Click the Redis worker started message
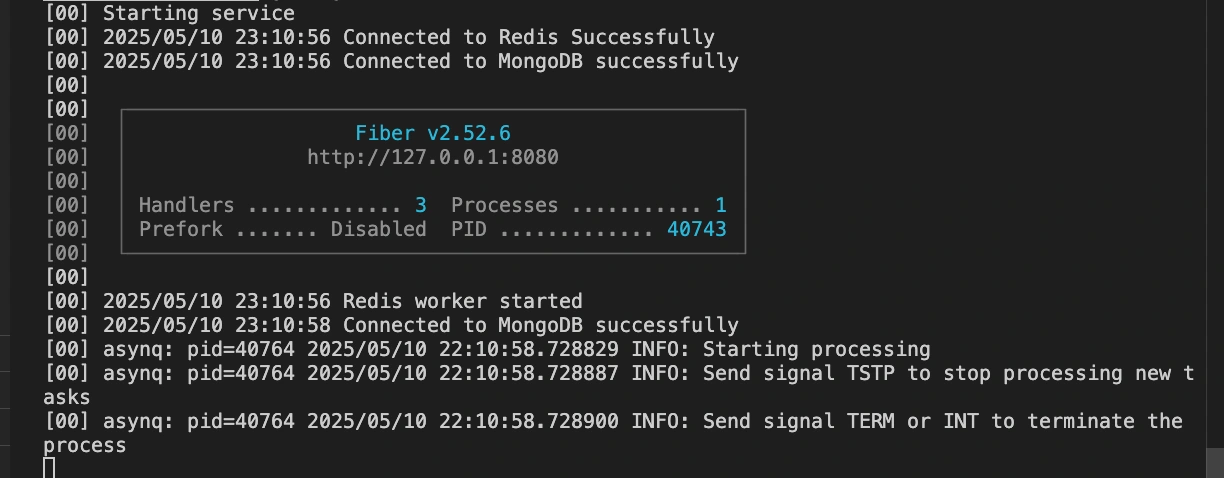 point(462,301)
